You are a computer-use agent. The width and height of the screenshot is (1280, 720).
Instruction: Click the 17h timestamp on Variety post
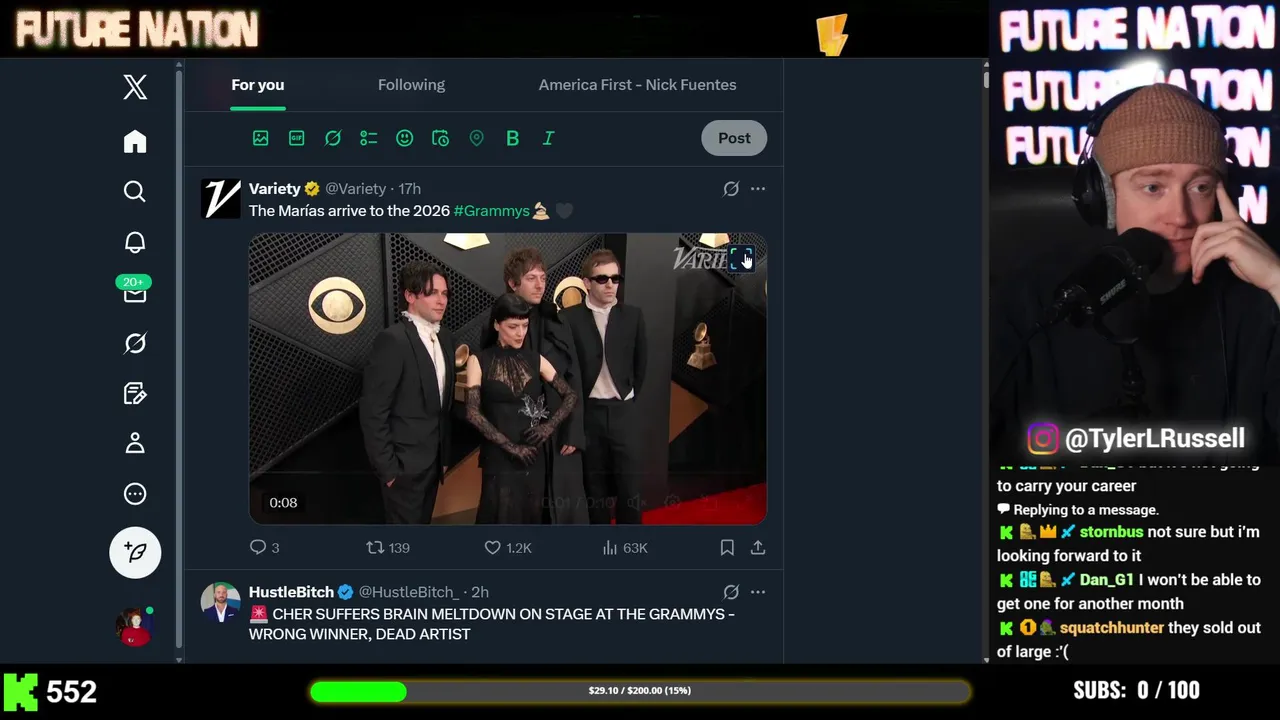click(x=410, y=188)
